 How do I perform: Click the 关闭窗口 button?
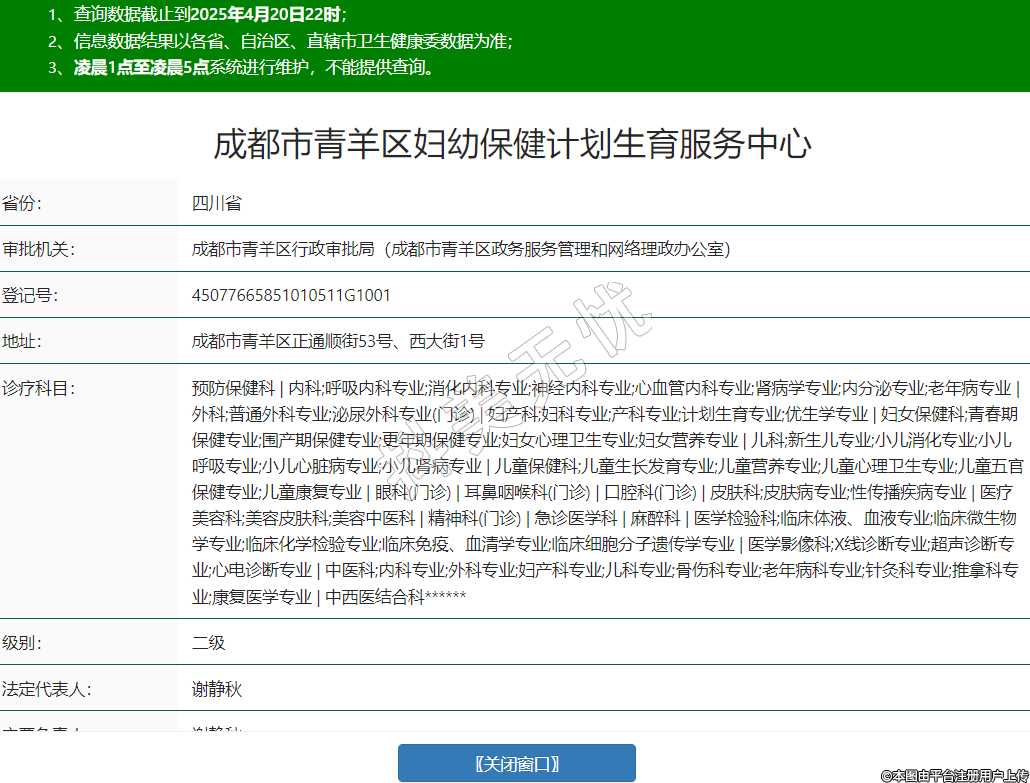click(516, 763)
